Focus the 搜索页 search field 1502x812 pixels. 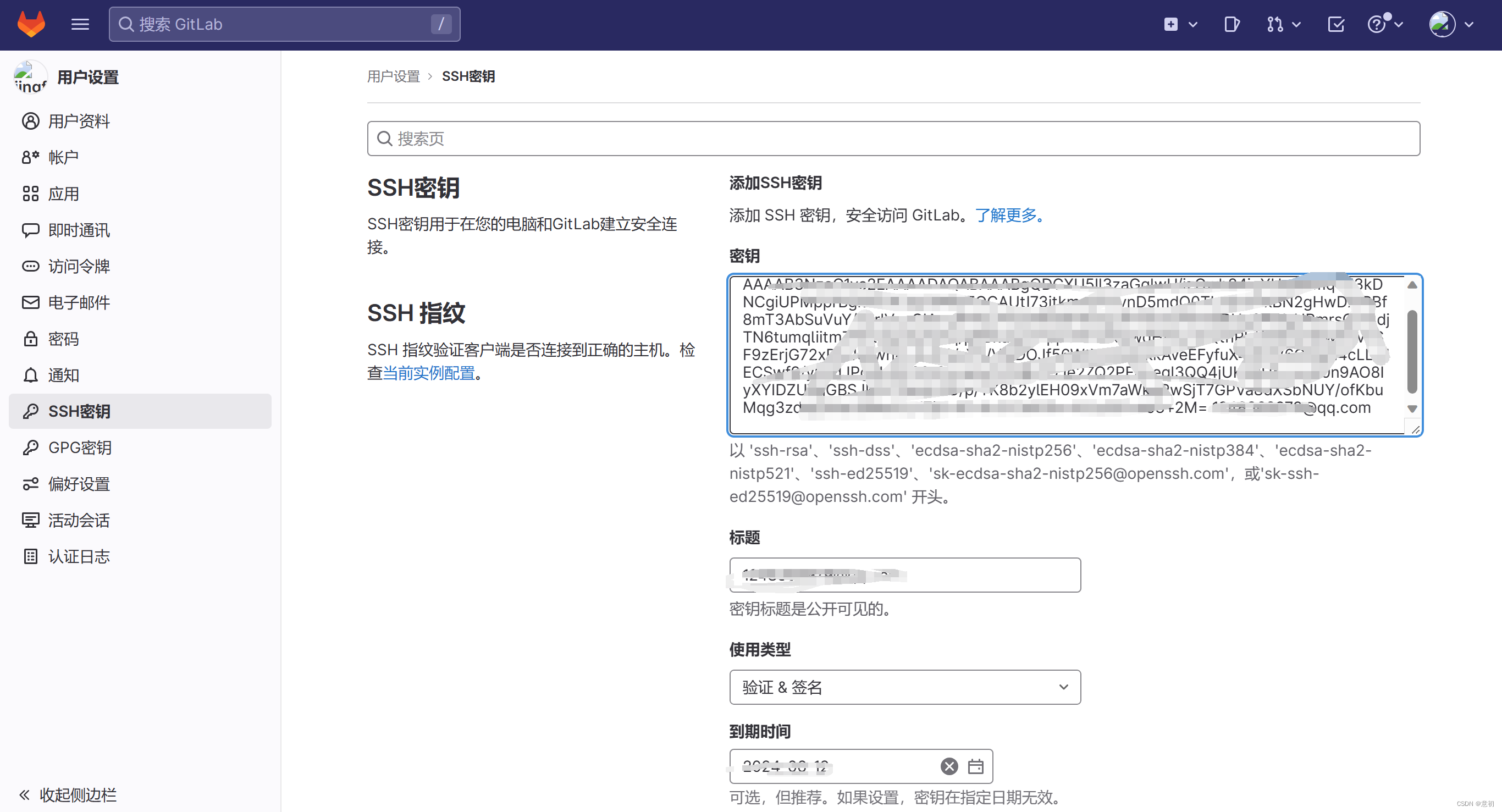(893, 139)
